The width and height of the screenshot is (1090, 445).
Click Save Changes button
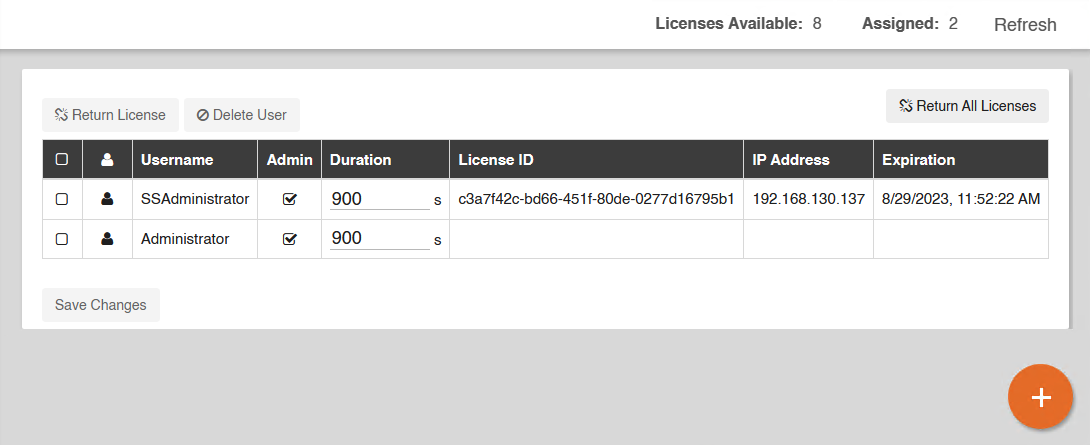coord(101,305)
